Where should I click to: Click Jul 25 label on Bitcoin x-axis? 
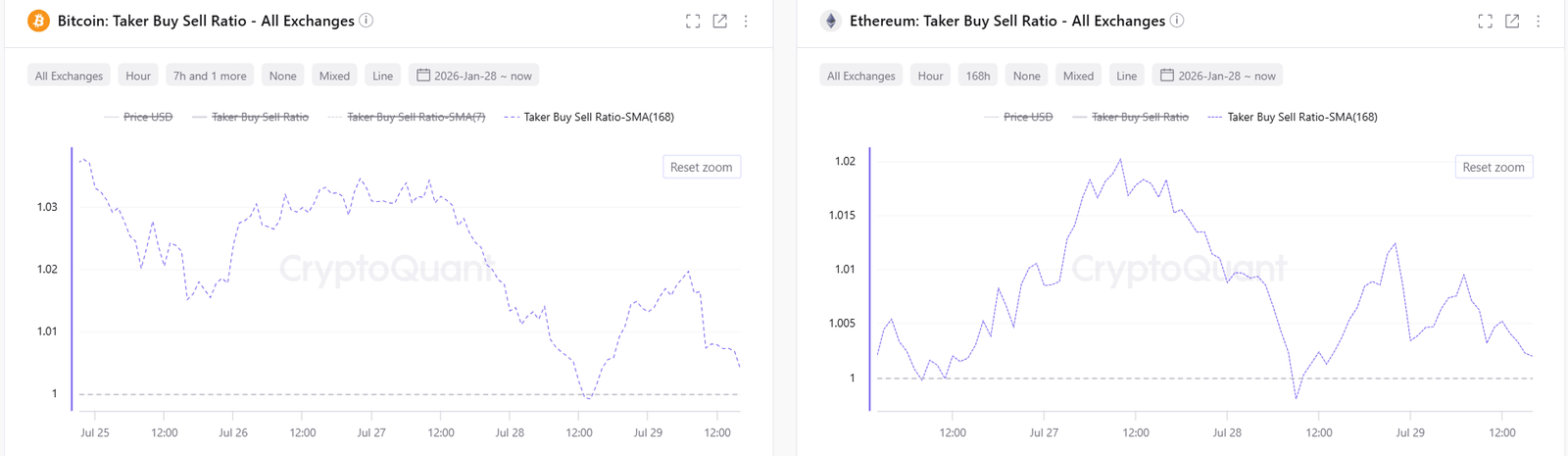click(x=95, y=432)
